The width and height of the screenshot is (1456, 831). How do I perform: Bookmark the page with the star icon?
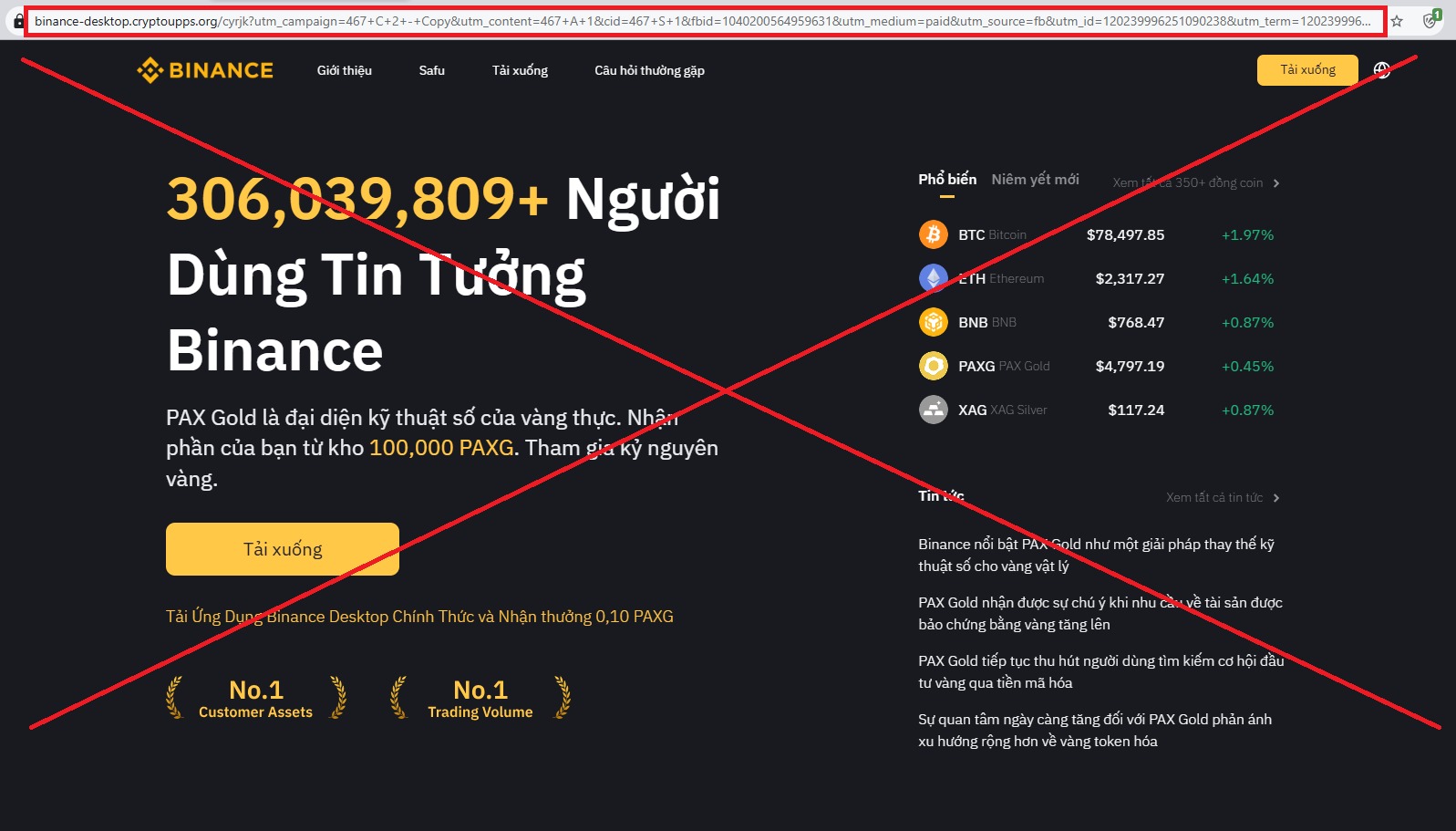(x=1397, y=21)
